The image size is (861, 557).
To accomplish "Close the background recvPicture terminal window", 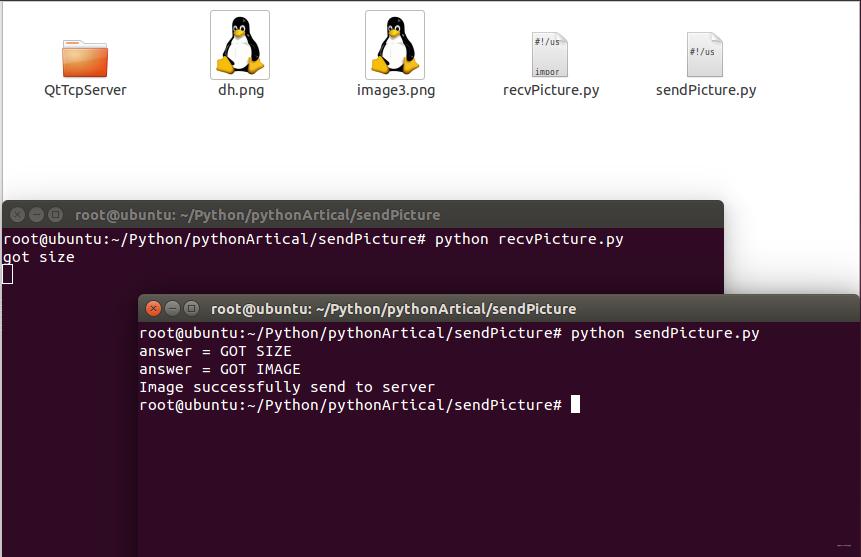I will pos(18,215).
